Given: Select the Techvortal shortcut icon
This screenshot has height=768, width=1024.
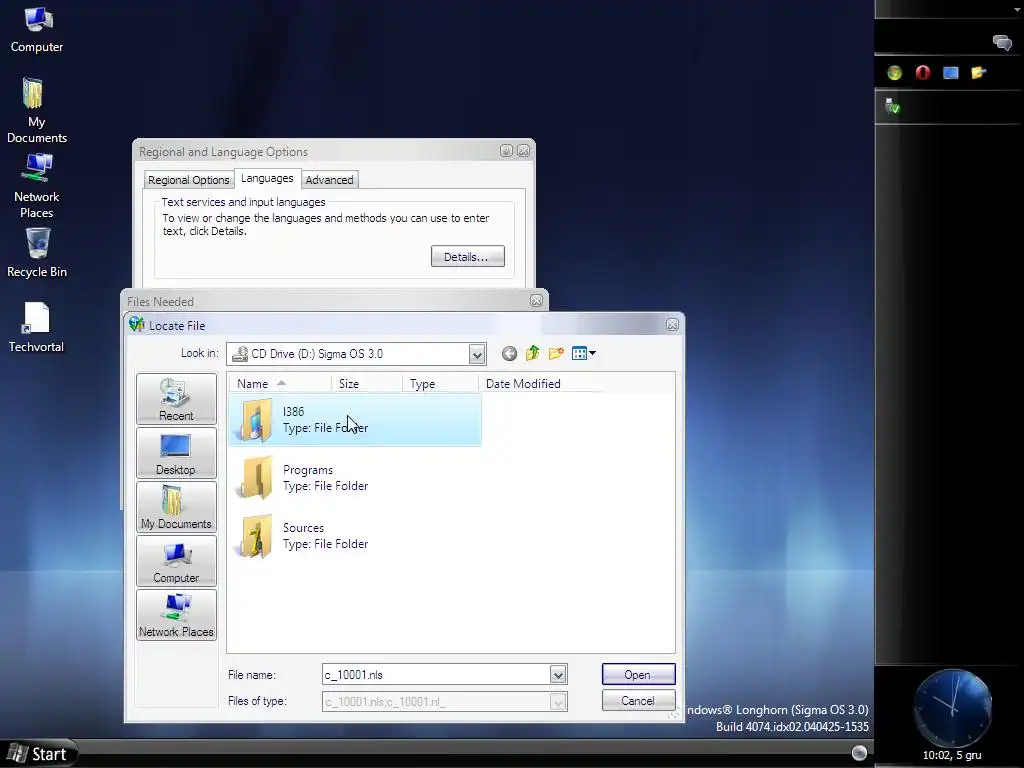Looking at the screenshot, I should [37, 327].
